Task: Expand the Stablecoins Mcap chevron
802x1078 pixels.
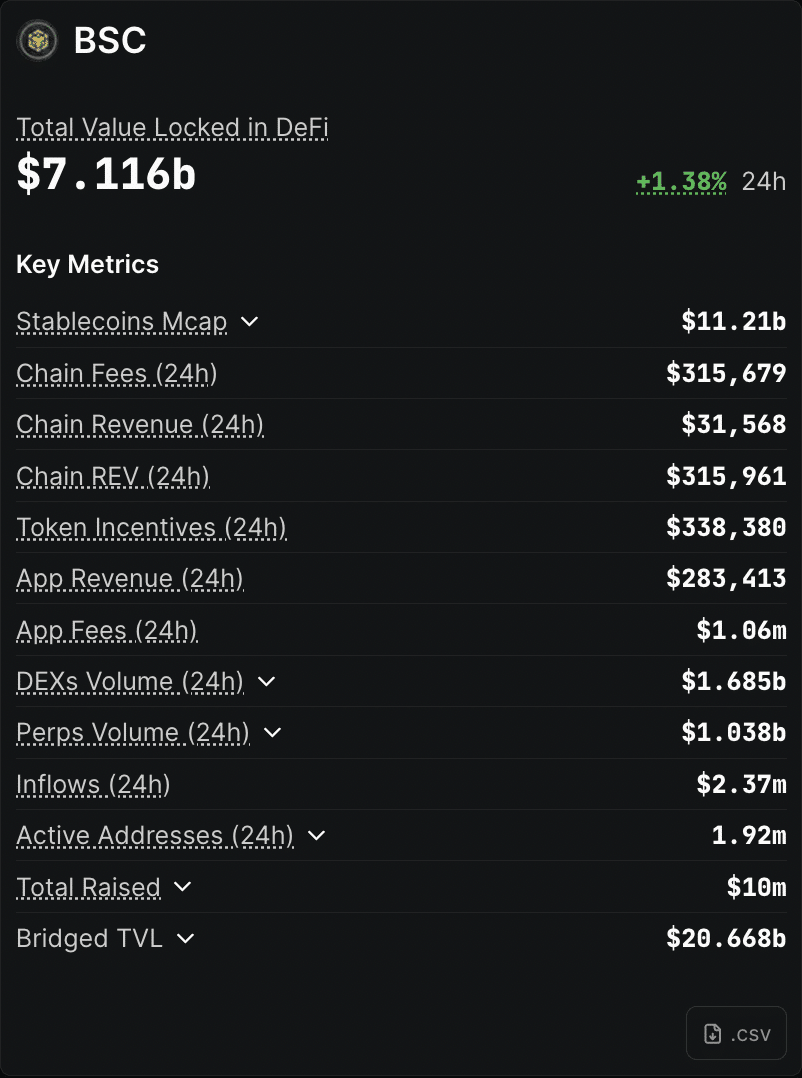Action: (x=250, y=322)
